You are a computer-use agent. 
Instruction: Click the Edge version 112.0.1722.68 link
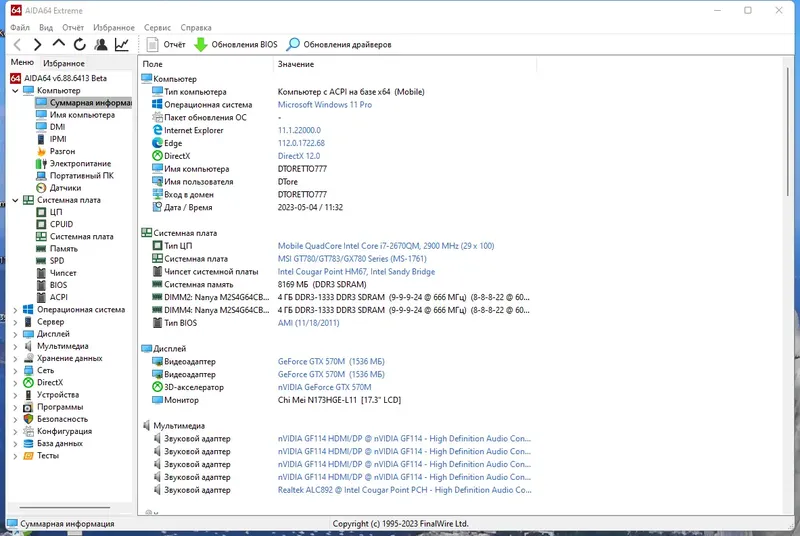[x=301, y=143]
